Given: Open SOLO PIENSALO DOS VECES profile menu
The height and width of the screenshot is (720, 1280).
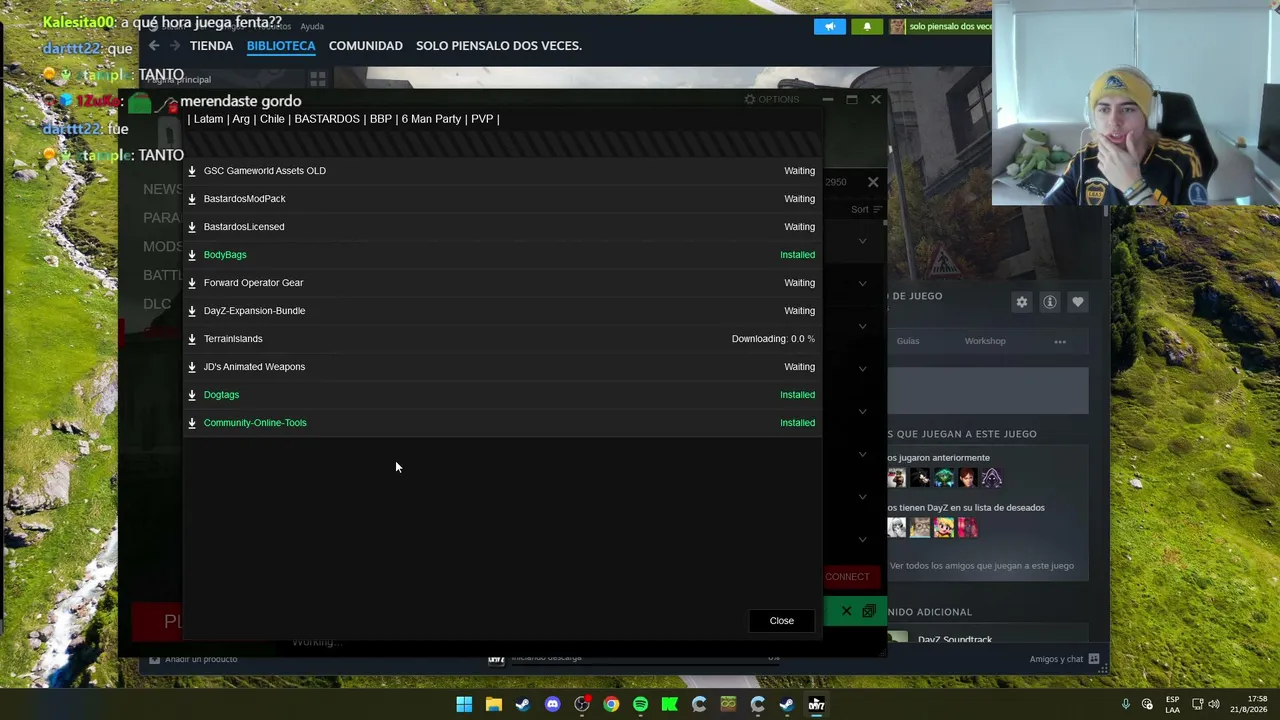Looking at the screenshot, I should [x=499, y=46].
